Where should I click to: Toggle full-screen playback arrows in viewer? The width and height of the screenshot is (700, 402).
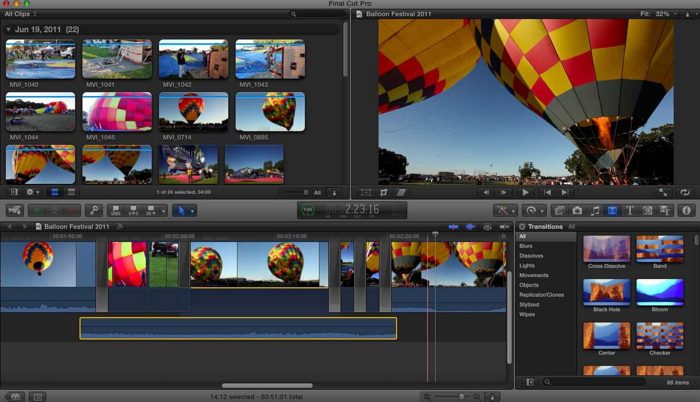click(x=663, y=193)
